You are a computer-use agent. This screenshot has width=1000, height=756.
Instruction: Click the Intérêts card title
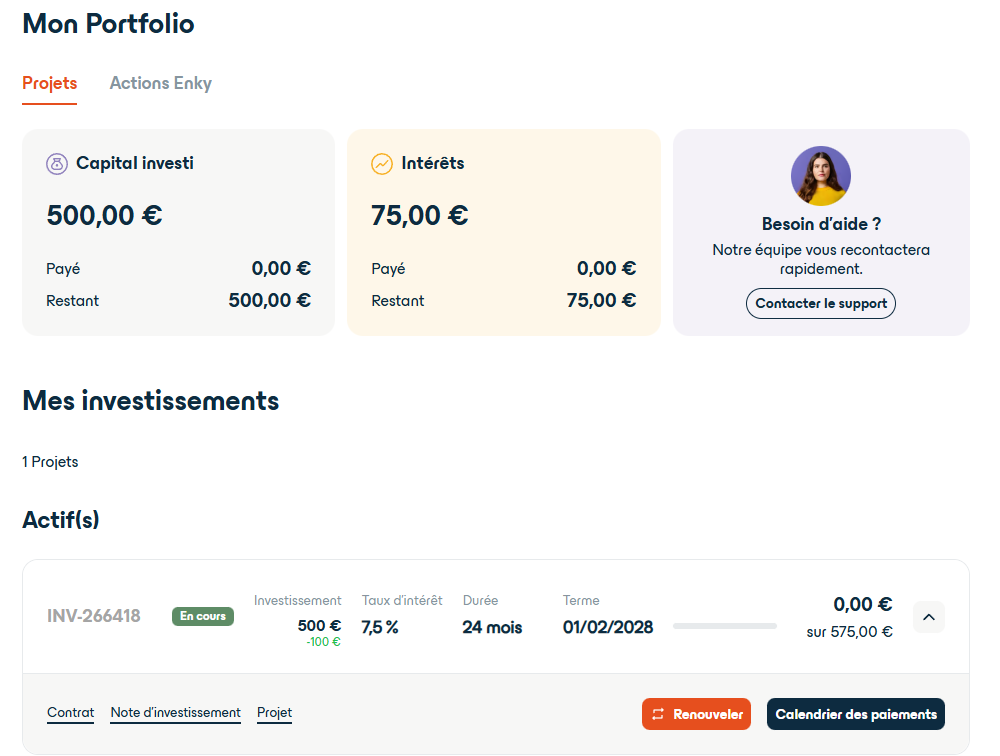pos(432,163)
